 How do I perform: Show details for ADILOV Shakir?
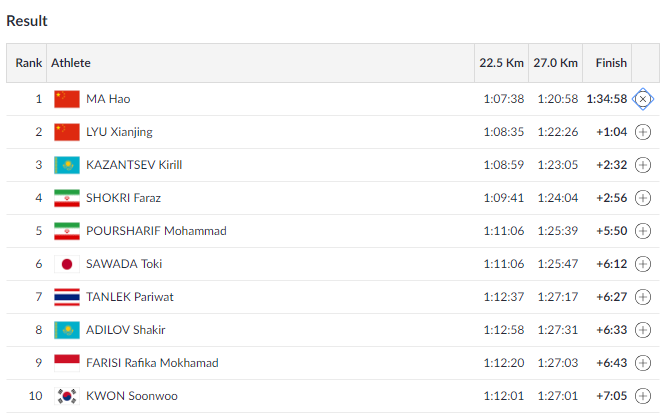(x=643, y=330)
